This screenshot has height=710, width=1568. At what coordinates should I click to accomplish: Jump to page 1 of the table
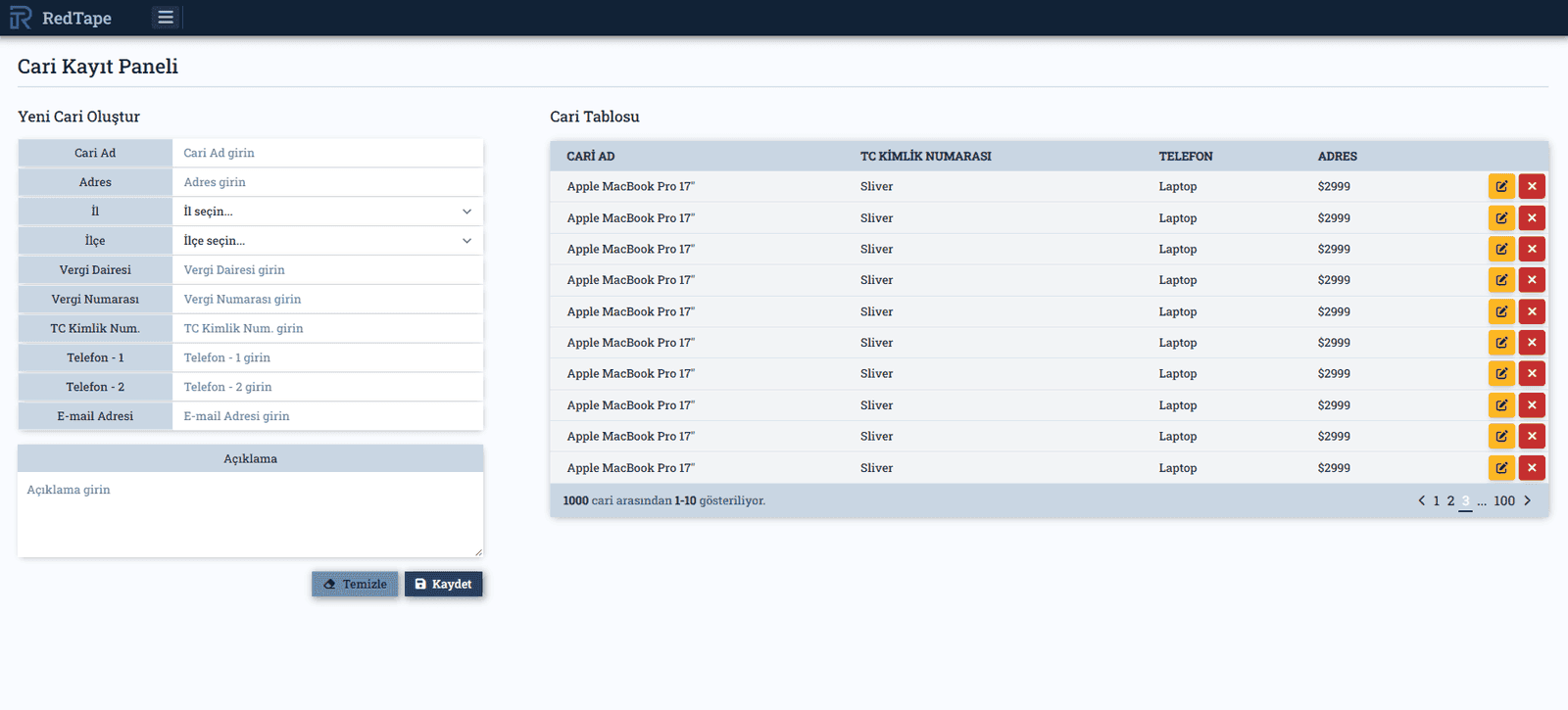click(1437, 500)
